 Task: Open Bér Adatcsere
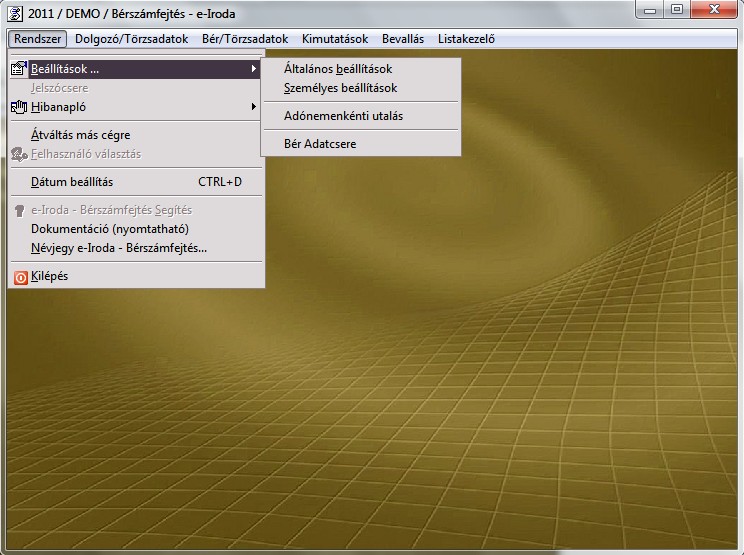[319, 144]
